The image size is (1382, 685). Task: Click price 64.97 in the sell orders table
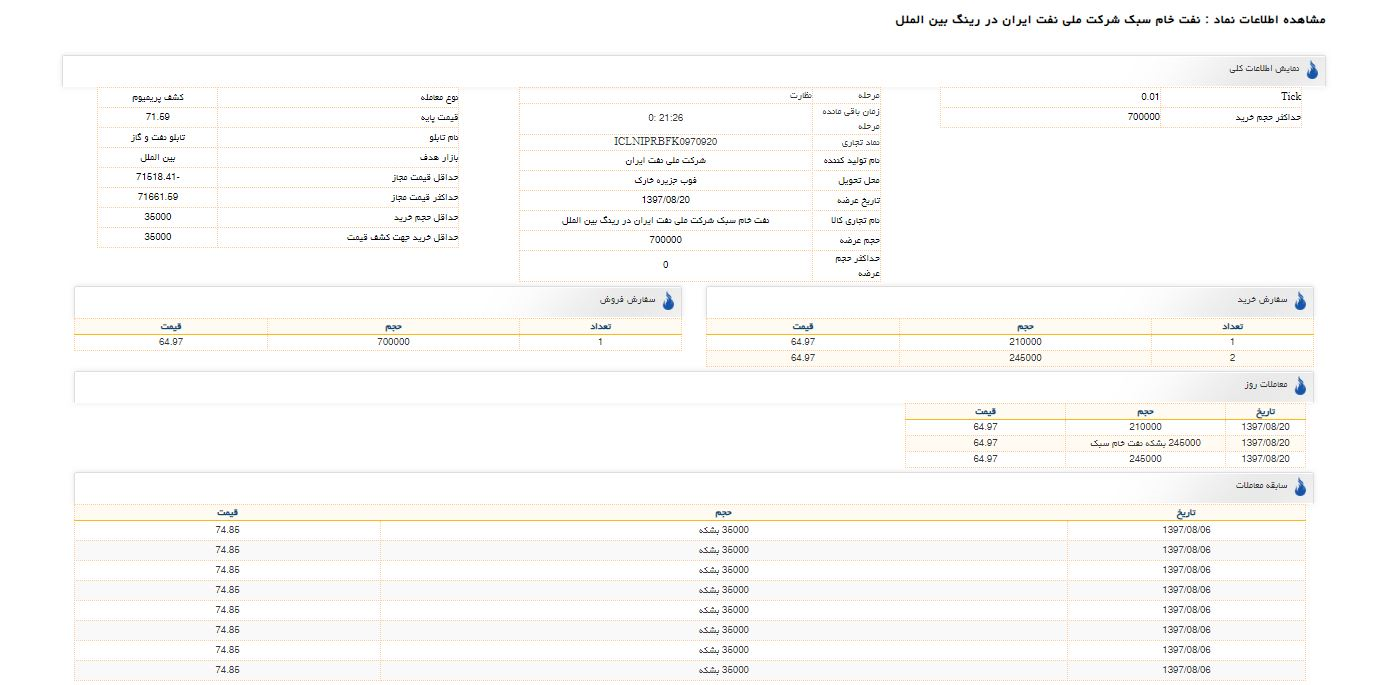click(x=171, y=342)
